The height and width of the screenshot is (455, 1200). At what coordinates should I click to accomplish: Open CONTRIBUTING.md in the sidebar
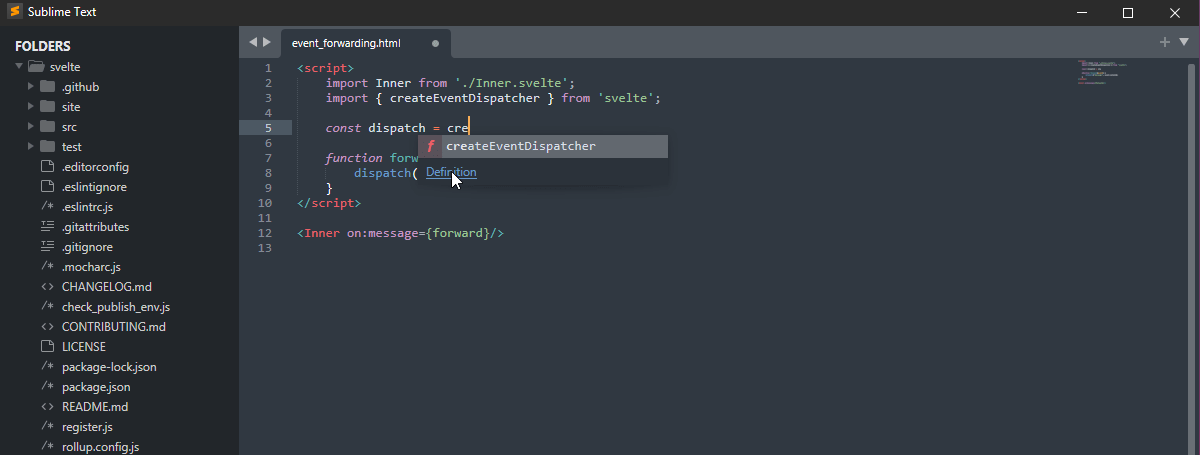tap(114, 327)
